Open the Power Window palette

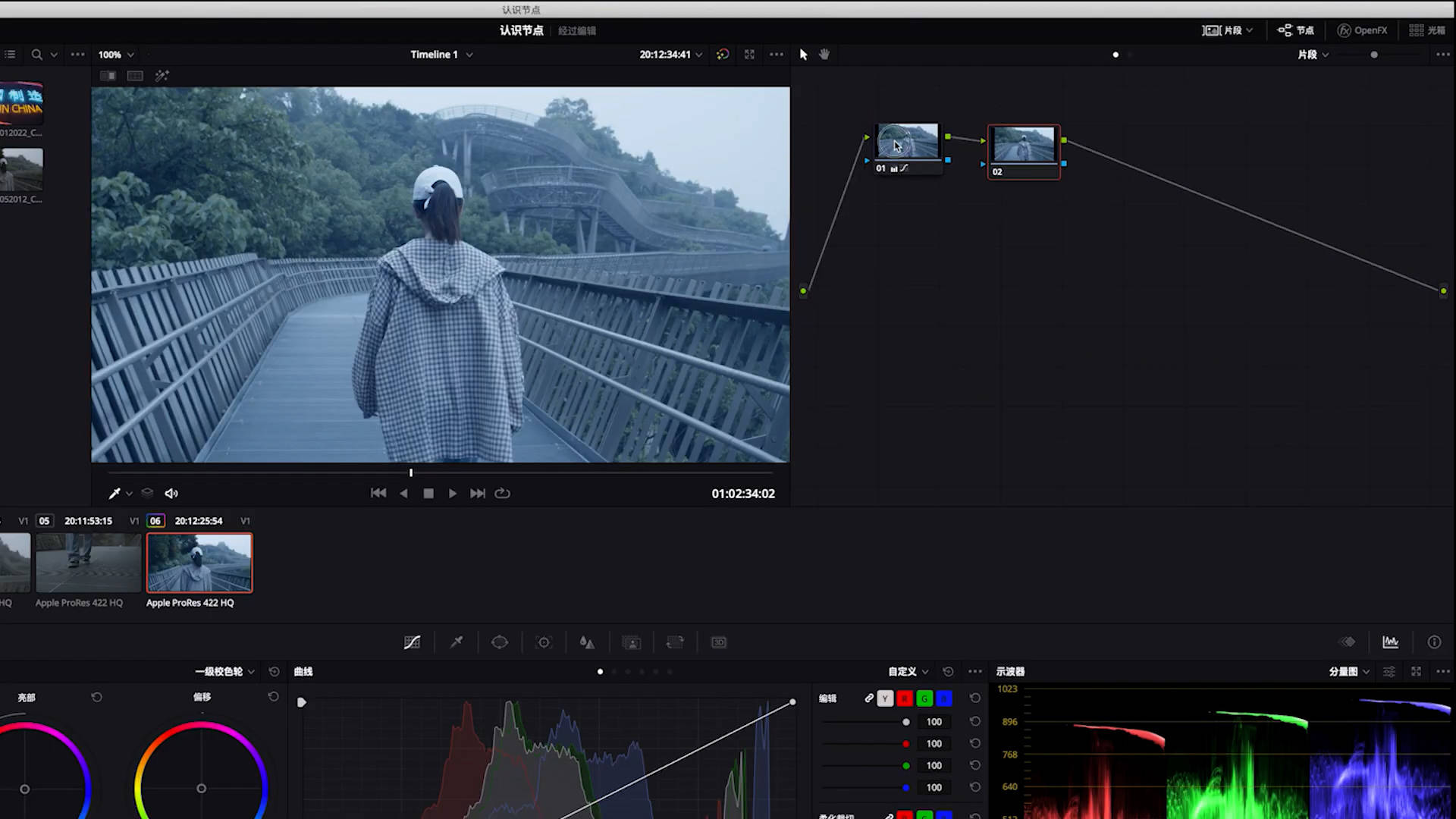(x=500, y=642)
